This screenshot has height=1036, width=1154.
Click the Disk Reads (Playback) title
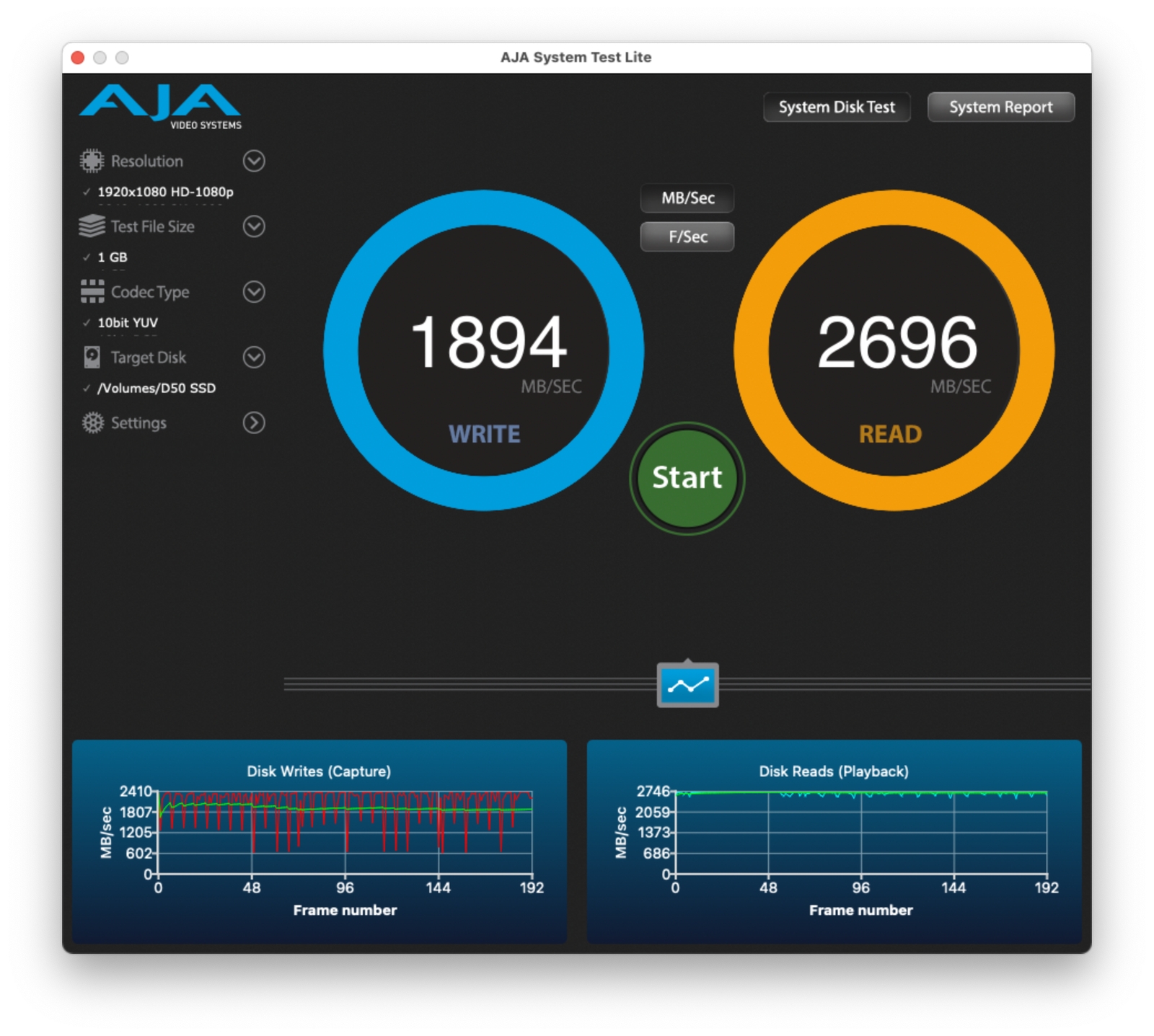point(834,771)
